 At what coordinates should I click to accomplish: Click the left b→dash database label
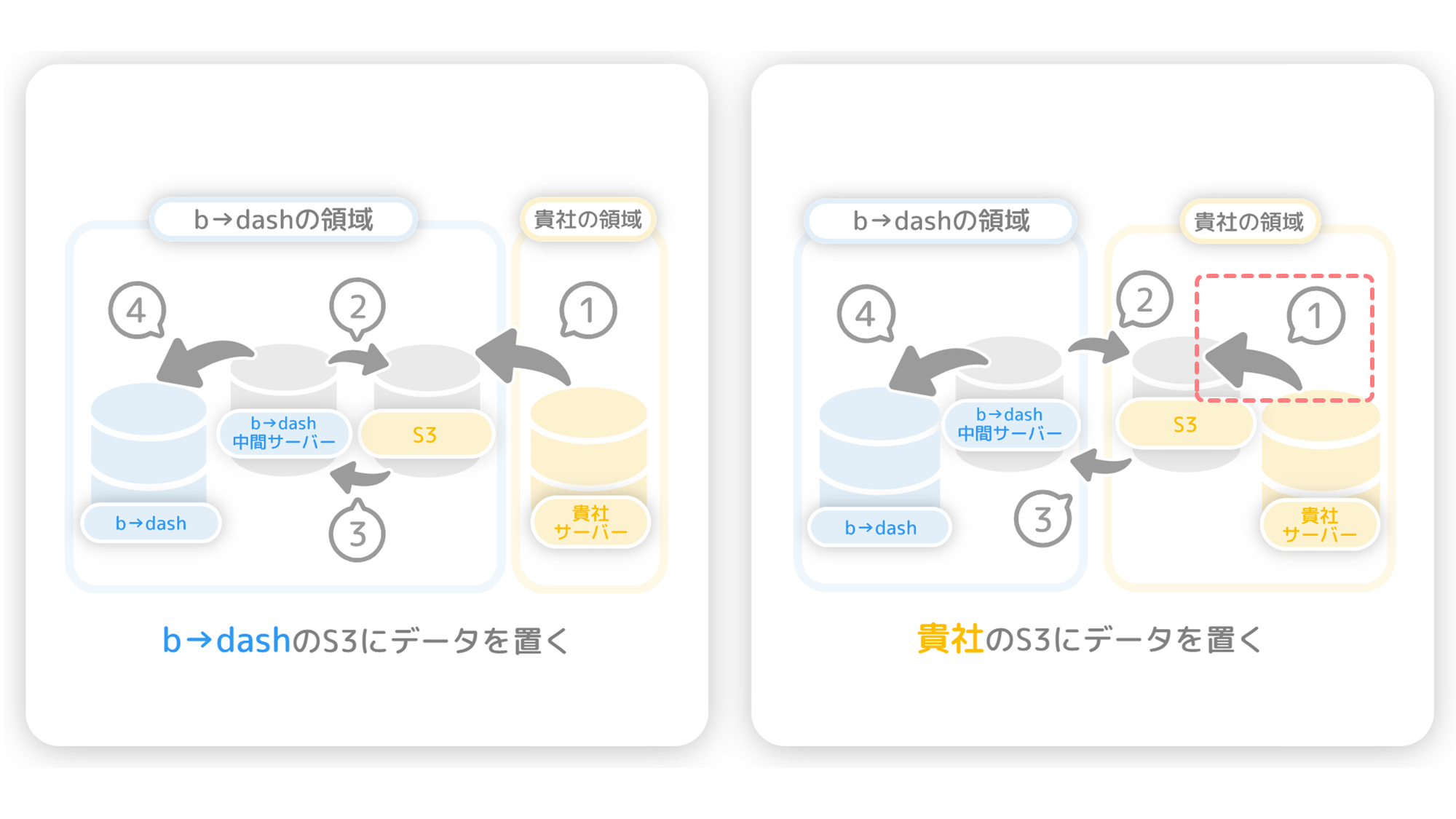tap(151, 523)
